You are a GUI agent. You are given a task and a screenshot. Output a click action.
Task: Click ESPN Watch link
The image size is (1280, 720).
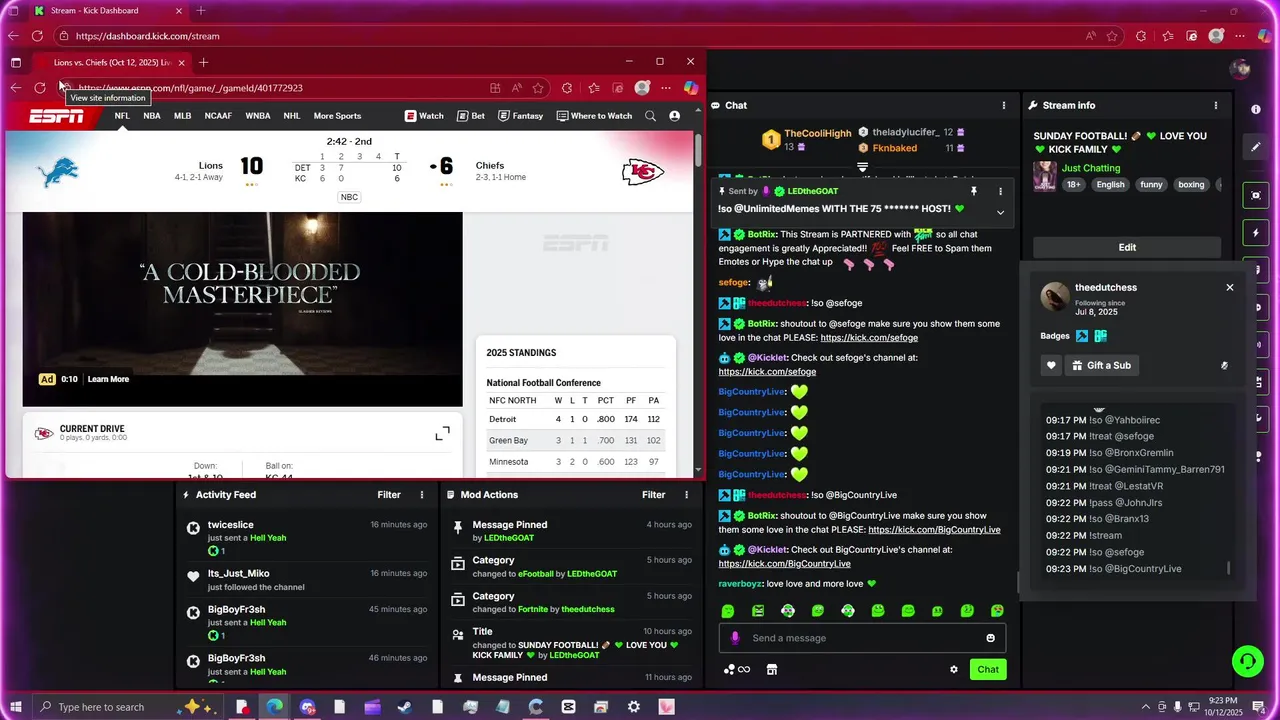pos(424,116)
